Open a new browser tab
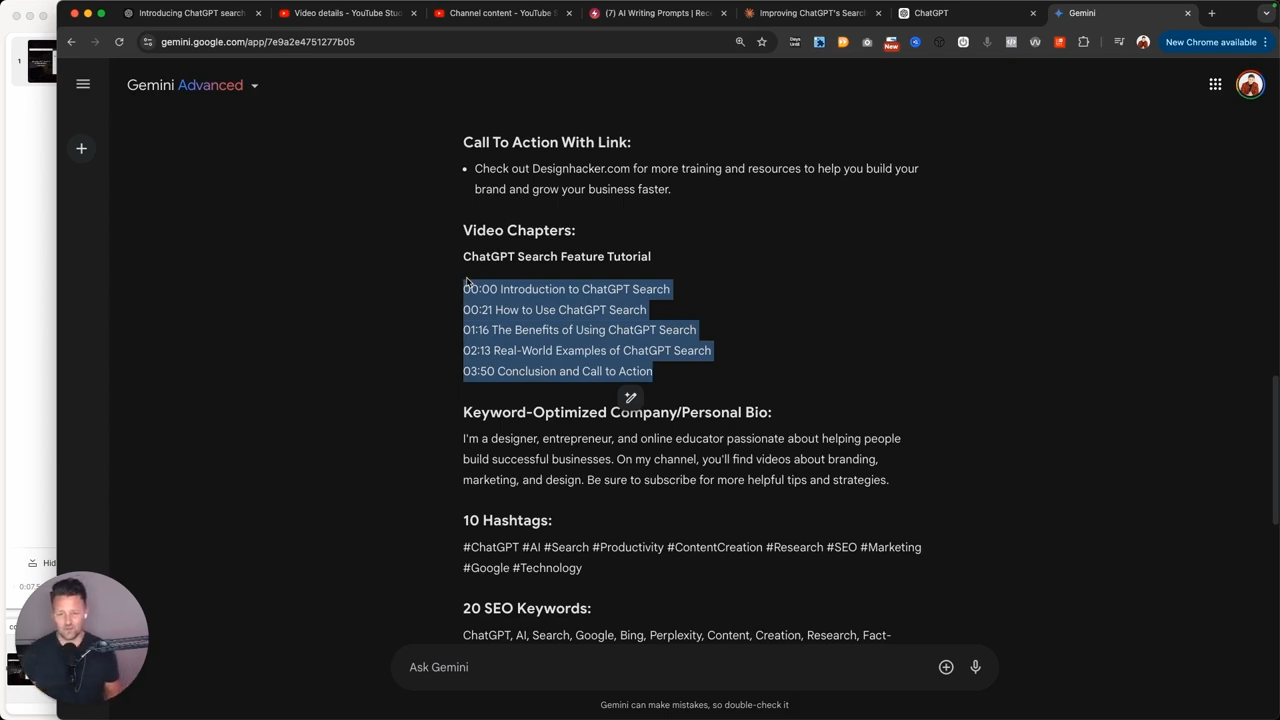 pos(1211,13)
